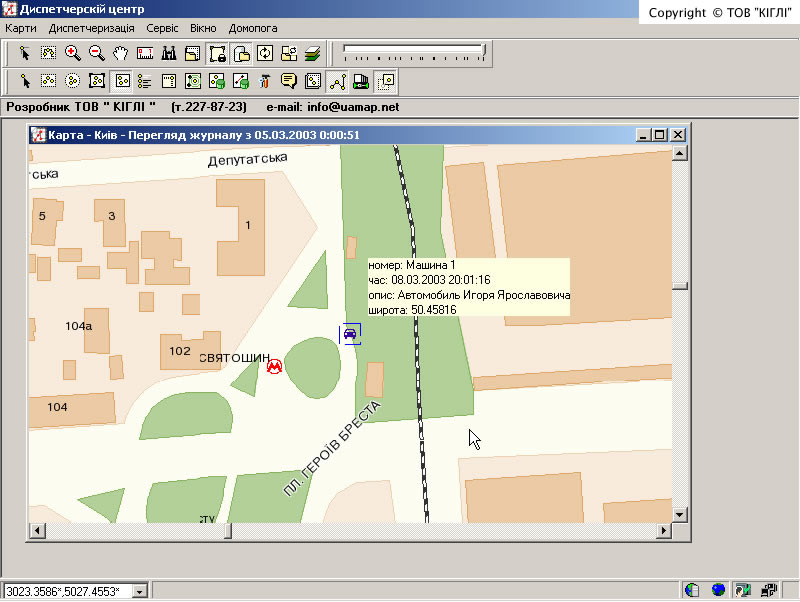Click the globe with document status icon
The image size is (800, 602).
[692, 590]
